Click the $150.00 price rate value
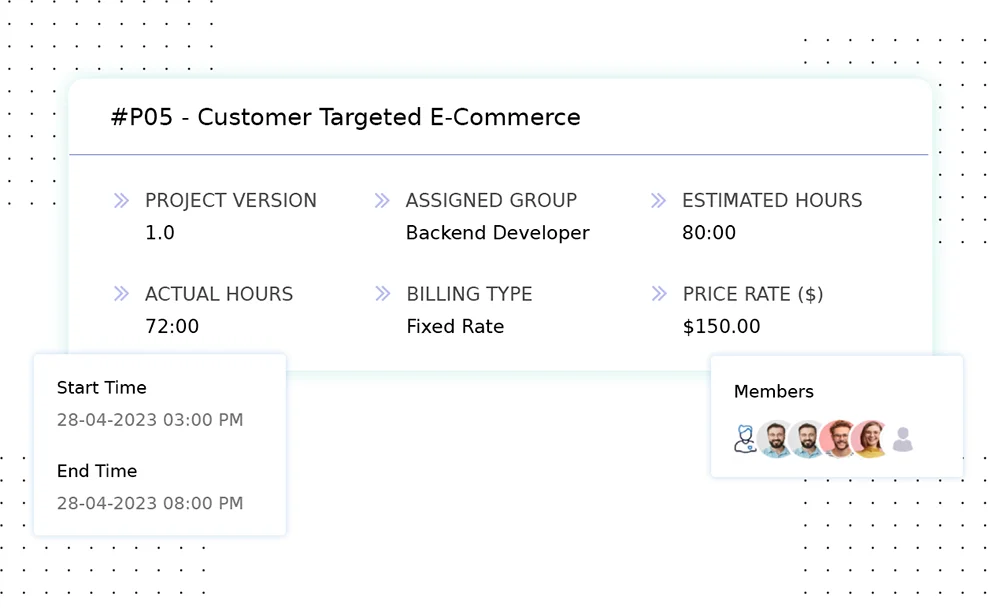This screenshot has height=614, width=1000. (x=721, y=327)
